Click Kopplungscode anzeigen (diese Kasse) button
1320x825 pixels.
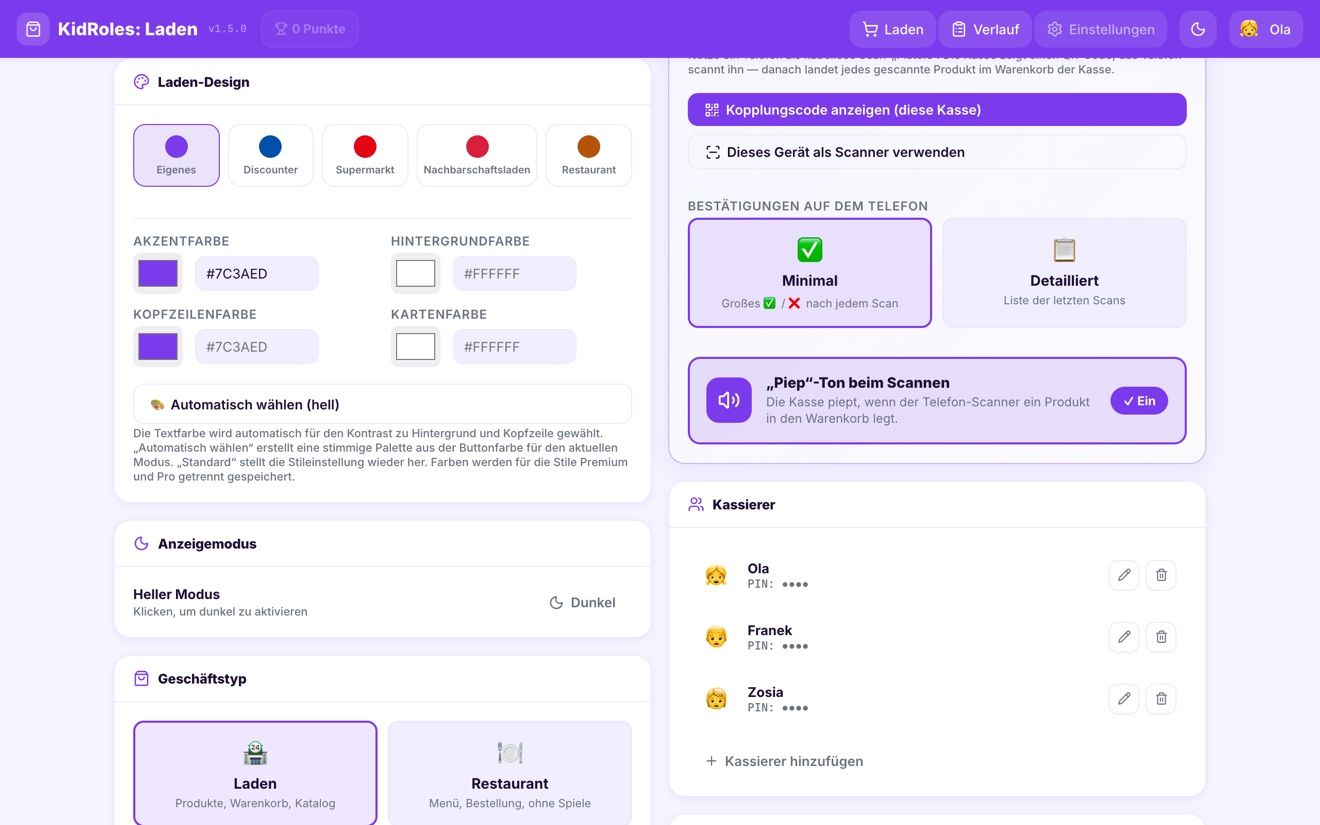937,110
